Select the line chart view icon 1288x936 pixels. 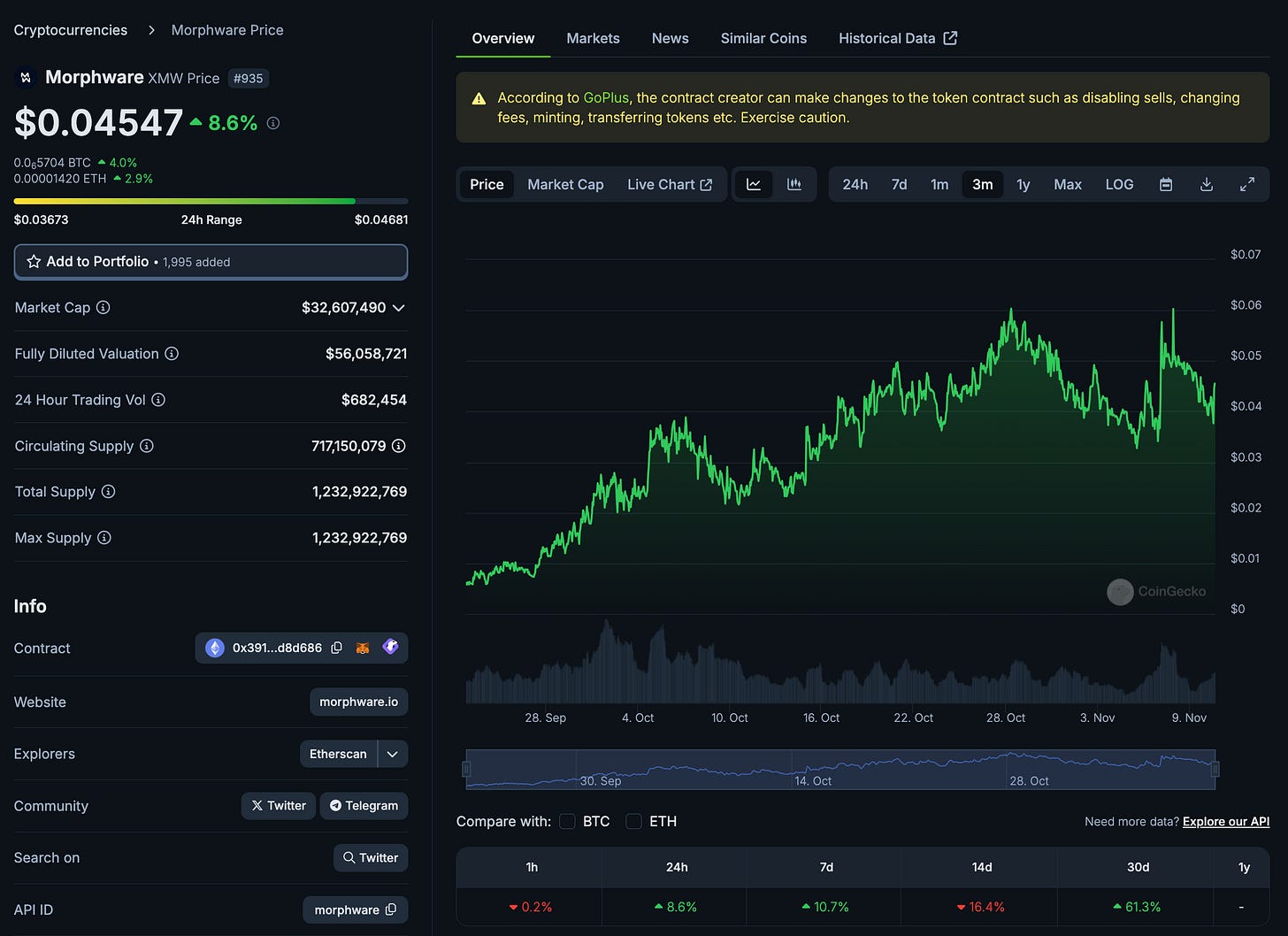(x=754, y=184)
